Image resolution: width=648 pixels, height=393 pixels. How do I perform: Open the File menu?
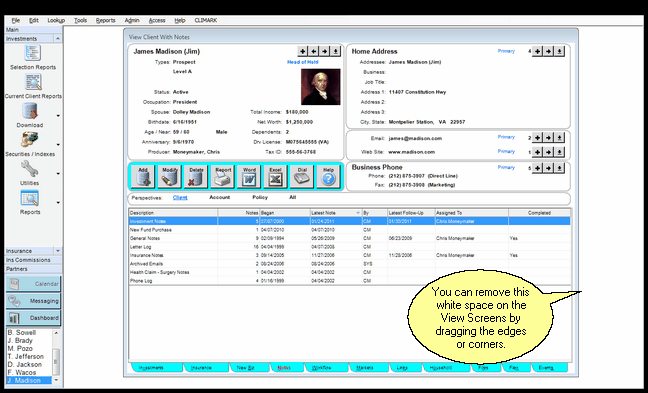tap(16, 20)
